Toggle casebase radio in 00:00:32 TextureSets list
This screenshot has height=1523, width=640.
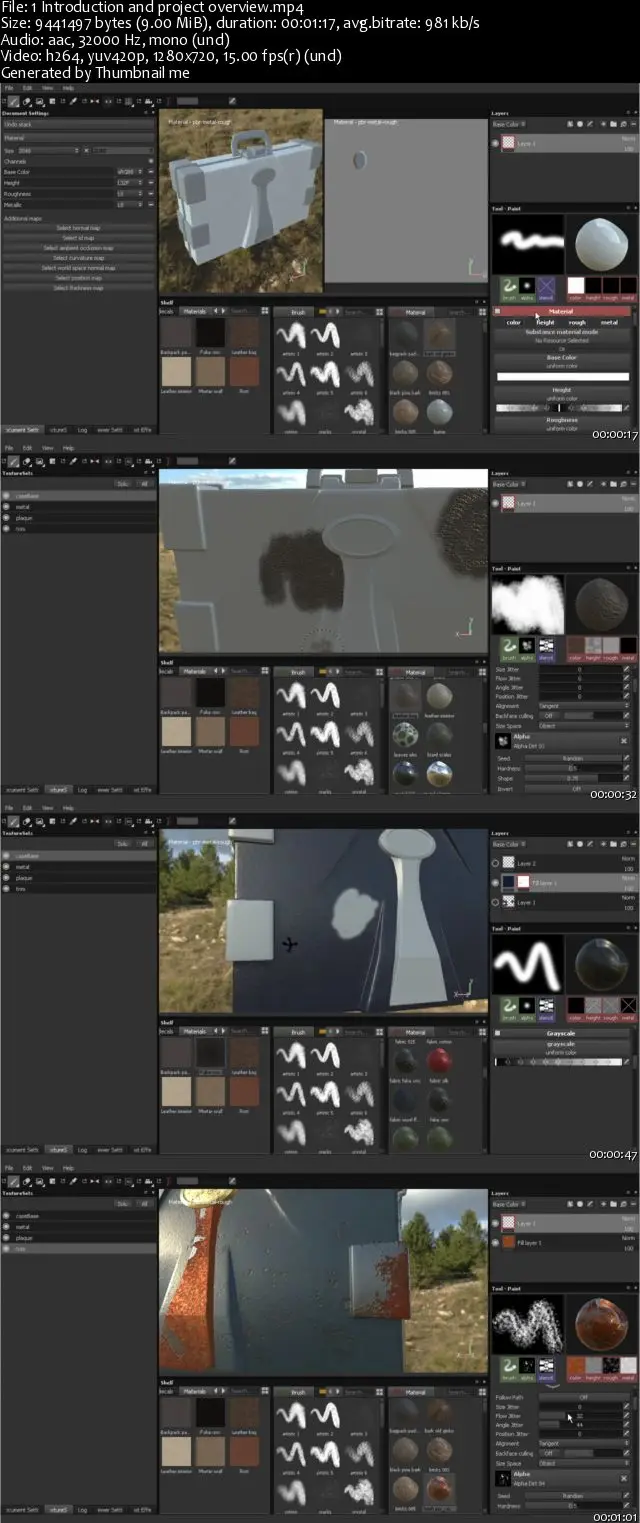pos(7,496)
